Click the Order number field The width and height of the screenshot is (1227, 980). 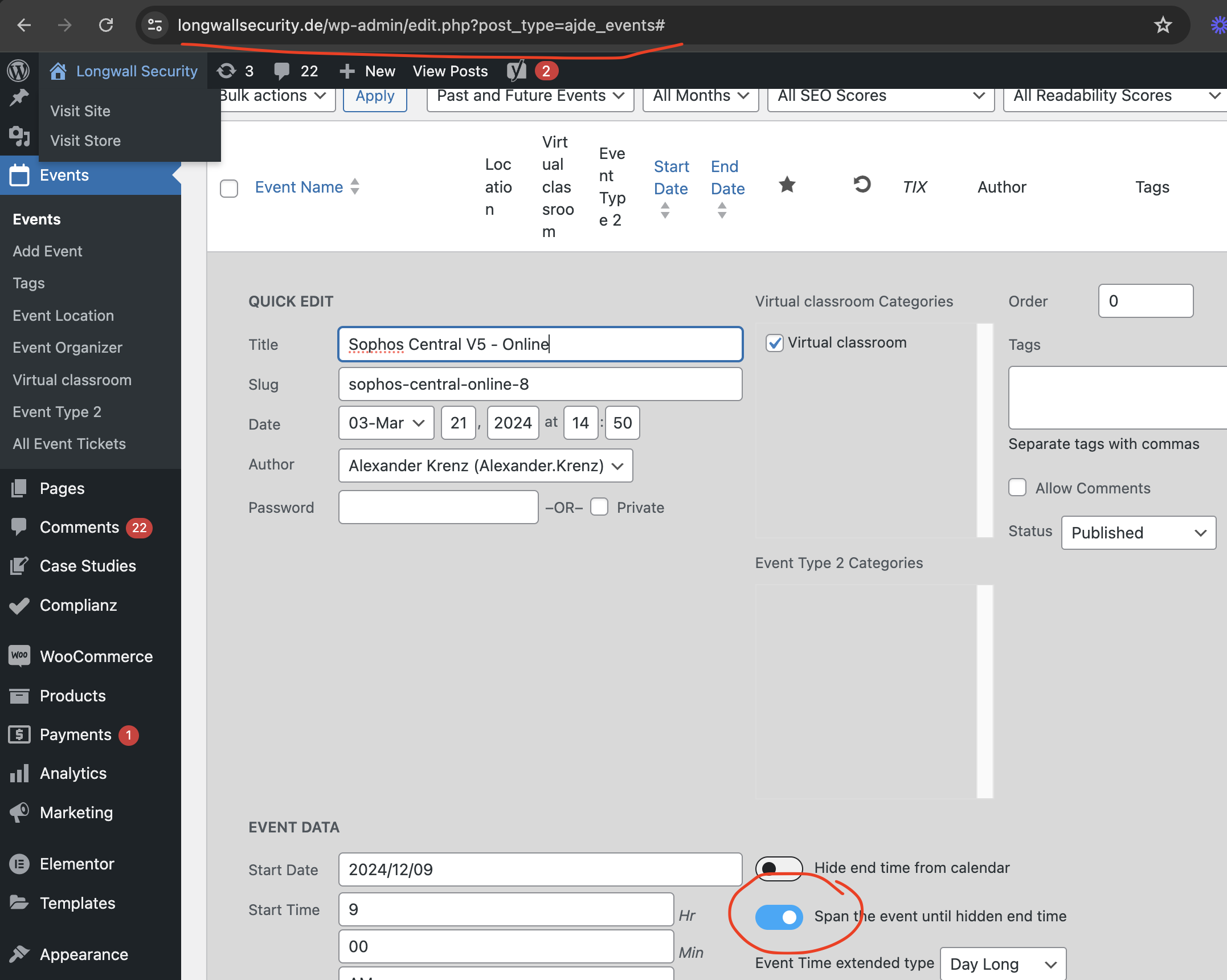coord(1146,301)
